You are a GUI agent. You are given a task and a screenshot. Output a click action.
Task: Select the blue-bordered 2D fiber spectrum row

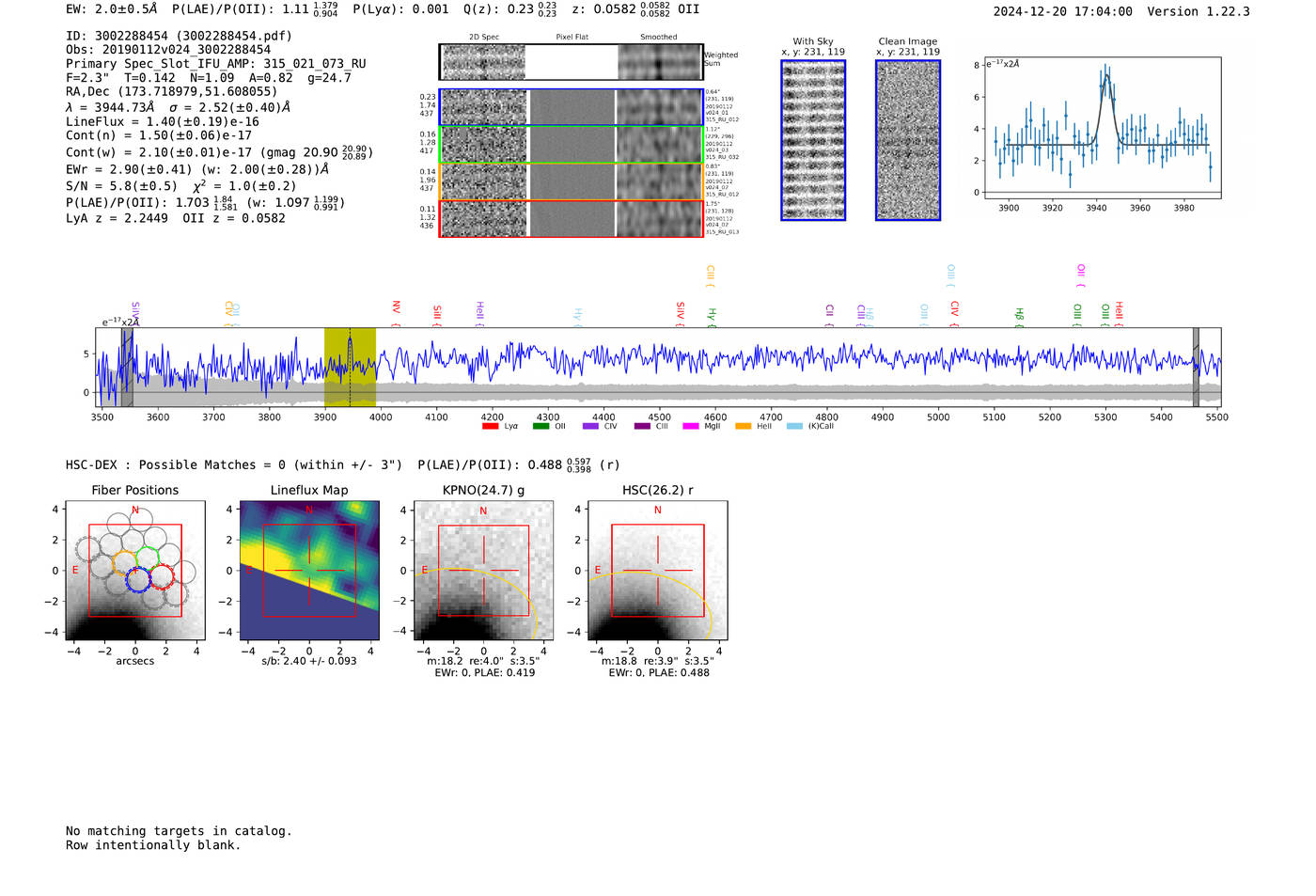pos(572,107)
